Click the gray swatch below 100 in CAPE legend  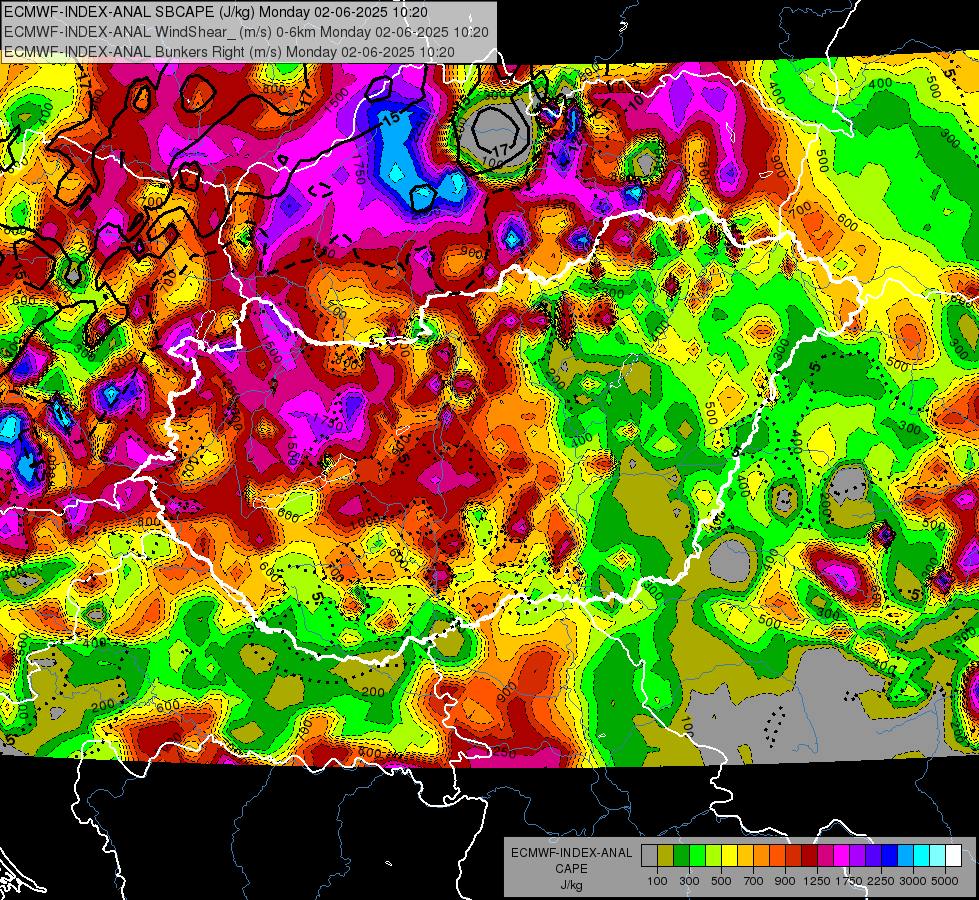click(x=649, y=856)
